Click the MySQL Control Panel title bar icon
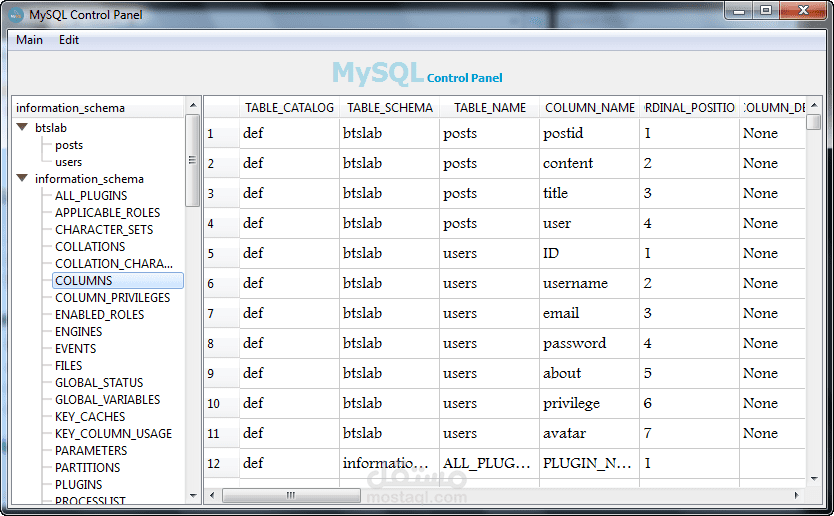 pos(15,14)
